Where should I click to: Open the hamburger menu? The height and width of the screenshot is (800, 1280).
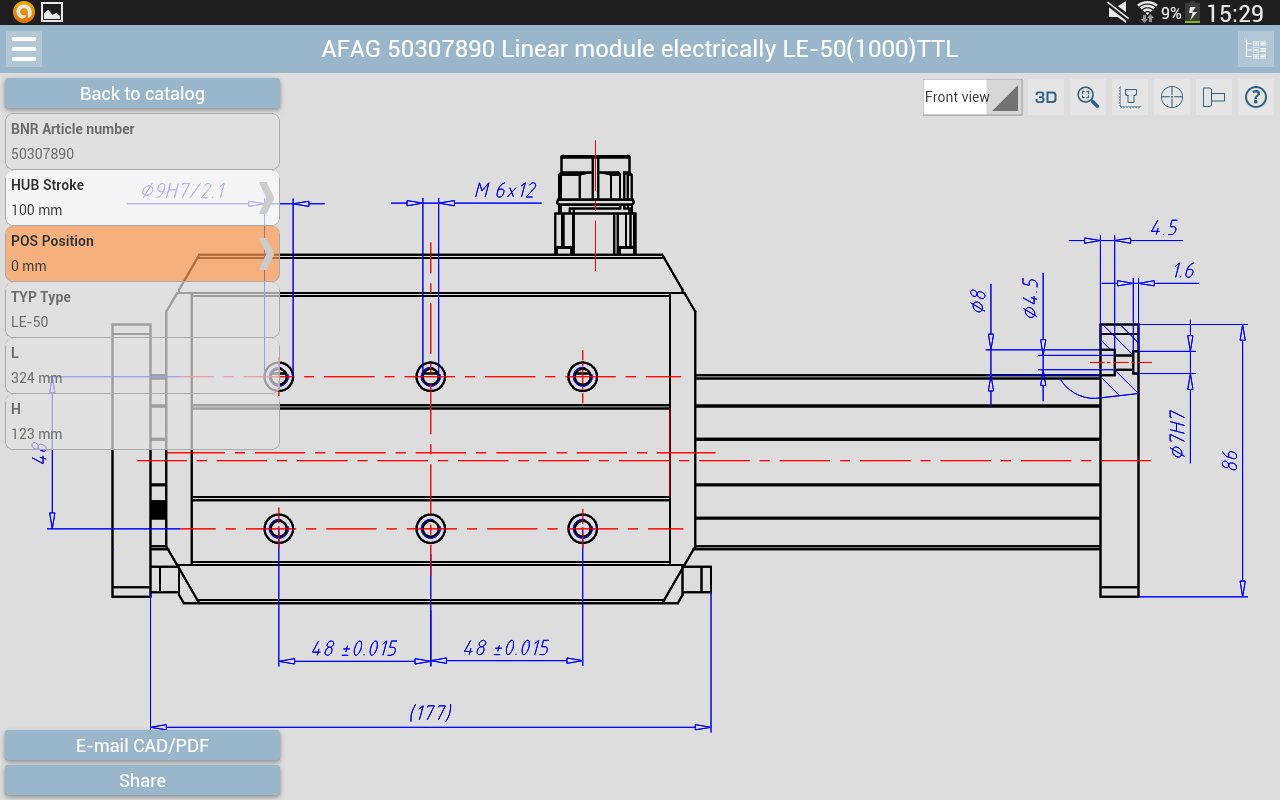(x=23, y=48)
